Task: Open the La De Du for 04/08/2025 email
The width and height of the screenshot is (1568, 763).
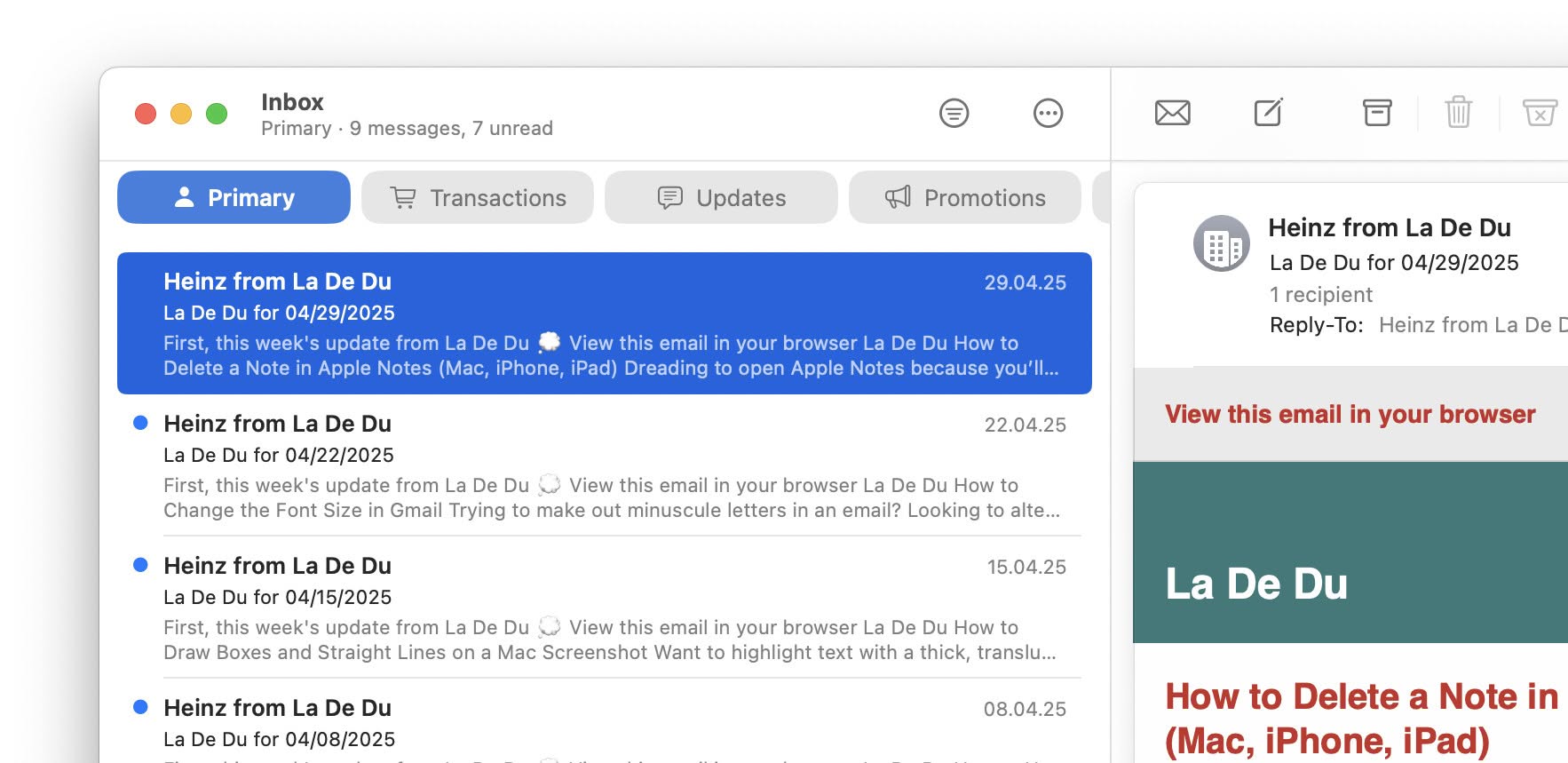Action: pos(605,722)
